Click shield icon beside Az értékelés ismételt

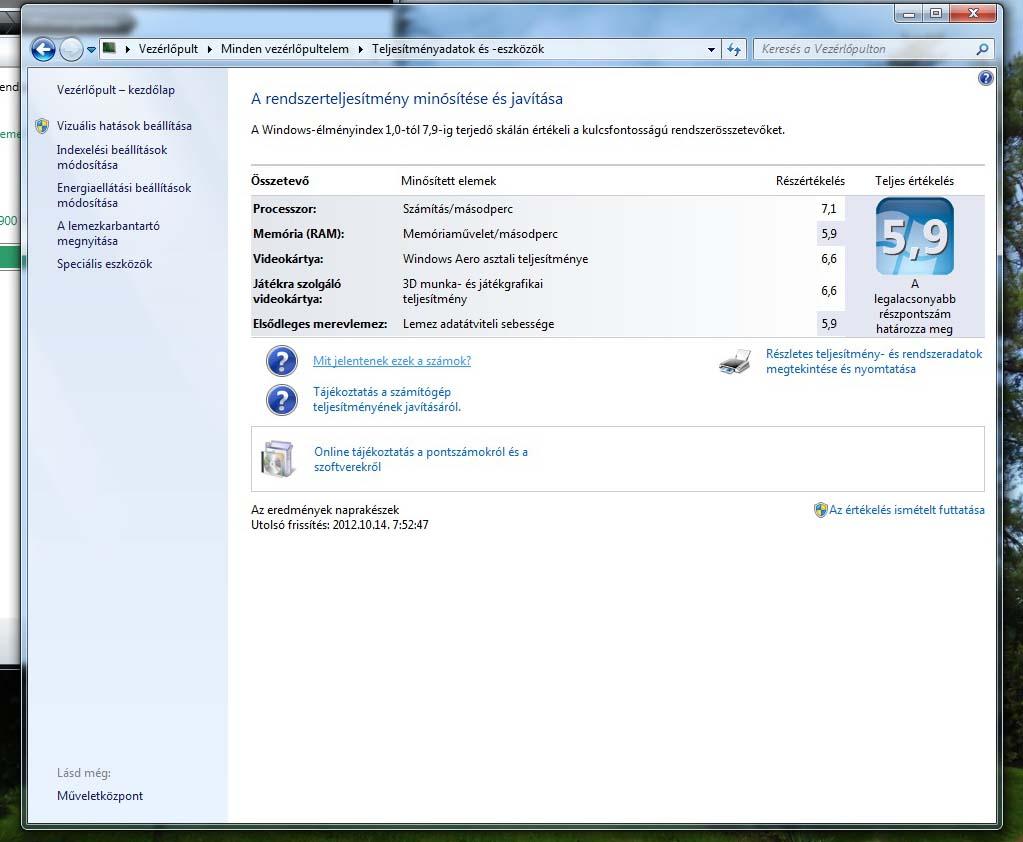point(821,510)
